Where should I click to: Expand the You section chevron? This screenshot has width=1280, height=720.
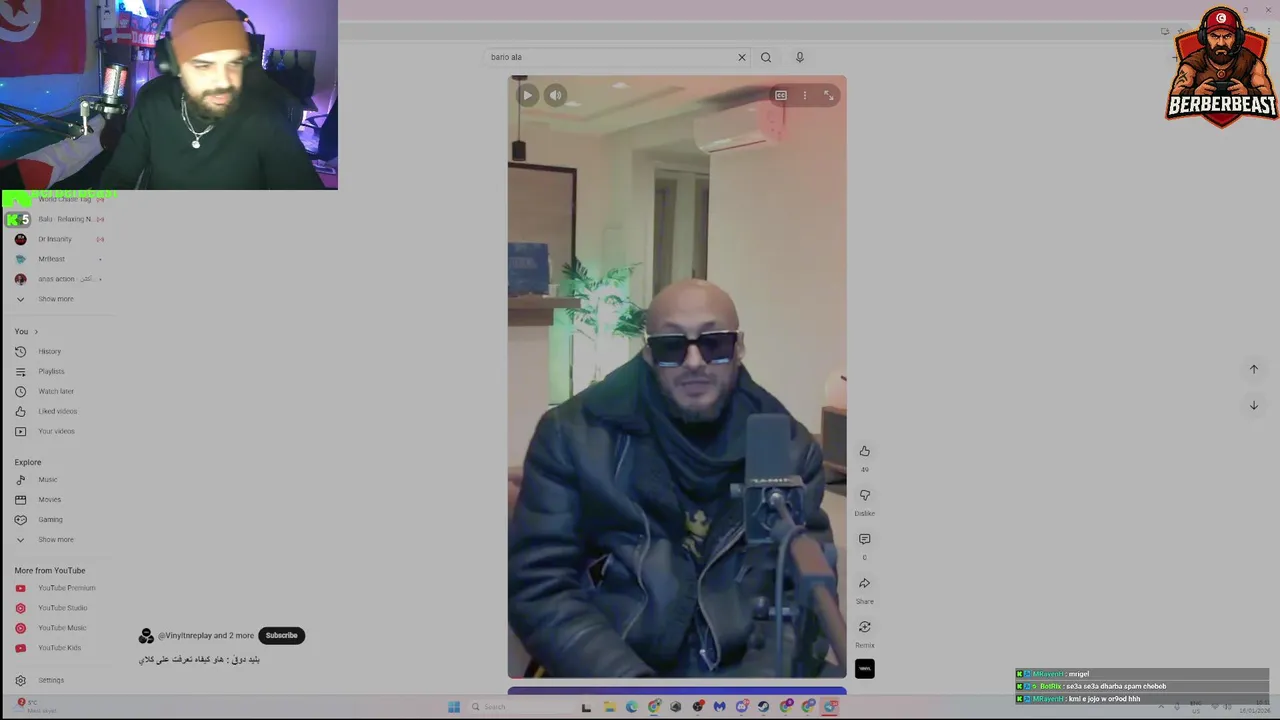tap(36, 332)
